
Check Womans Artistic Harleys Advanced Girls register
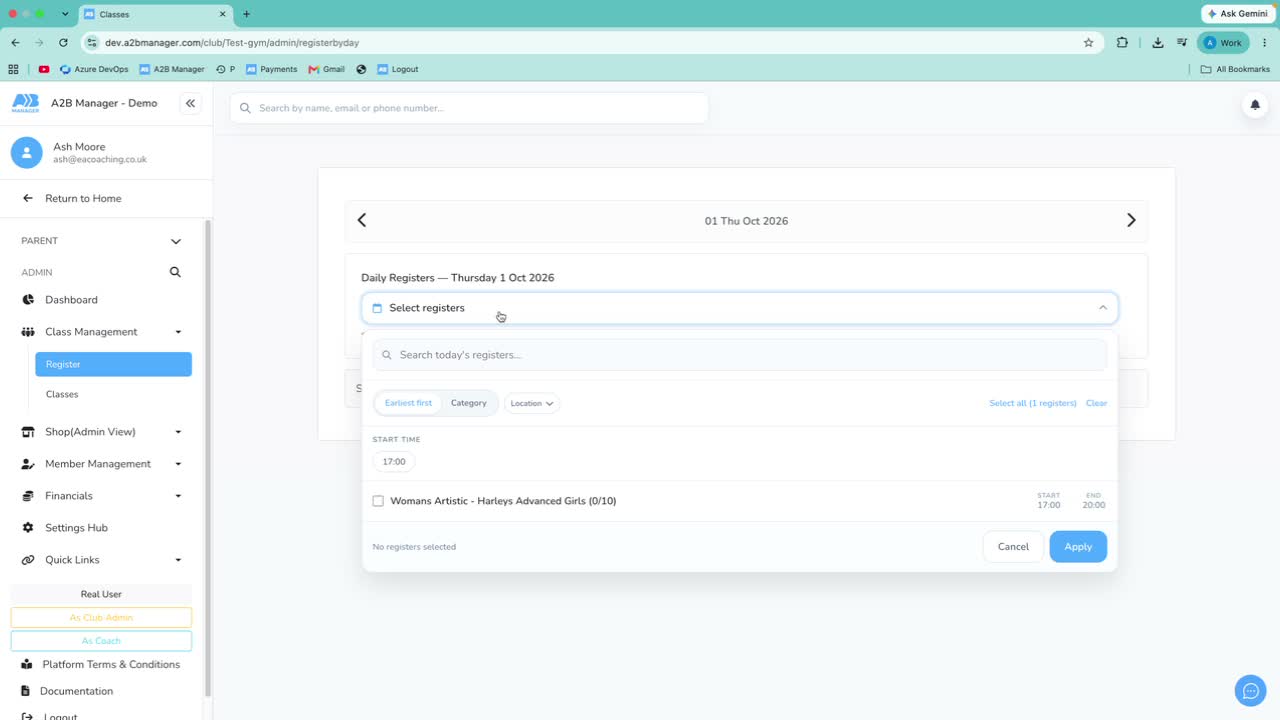[x=378, y=501]
